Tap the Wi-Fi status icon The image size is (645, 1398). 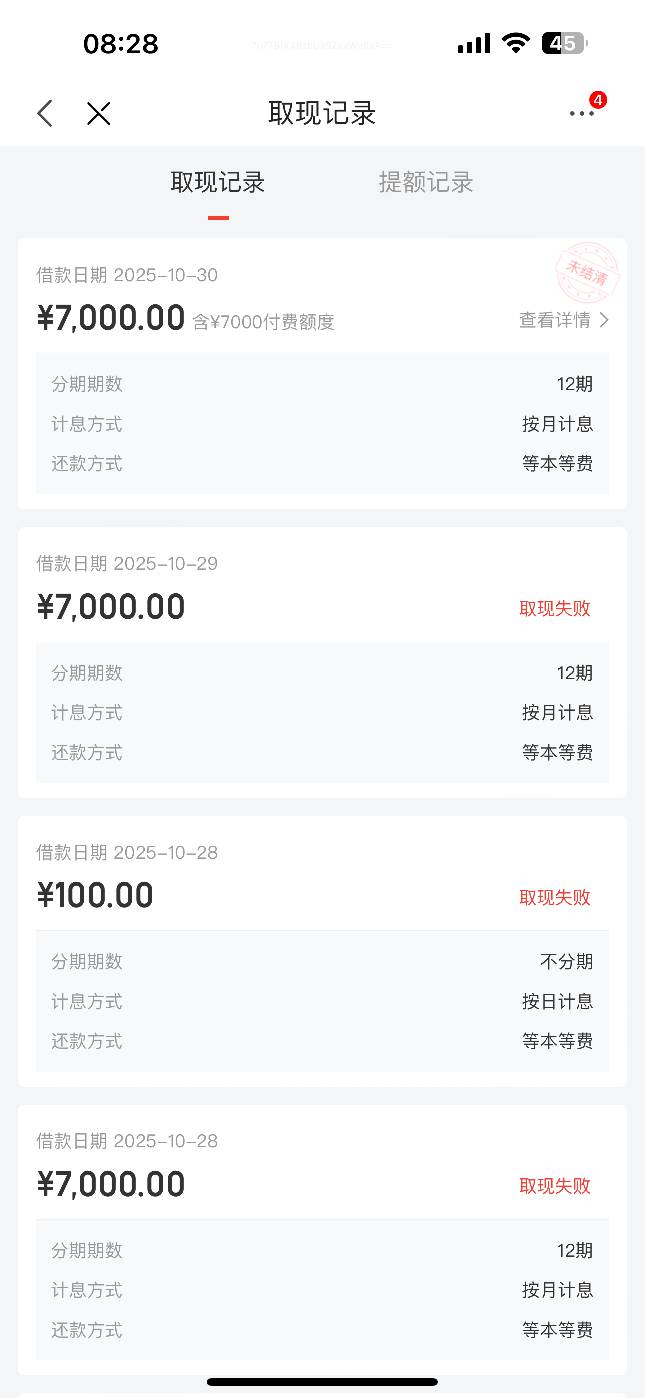coord(516,43)
